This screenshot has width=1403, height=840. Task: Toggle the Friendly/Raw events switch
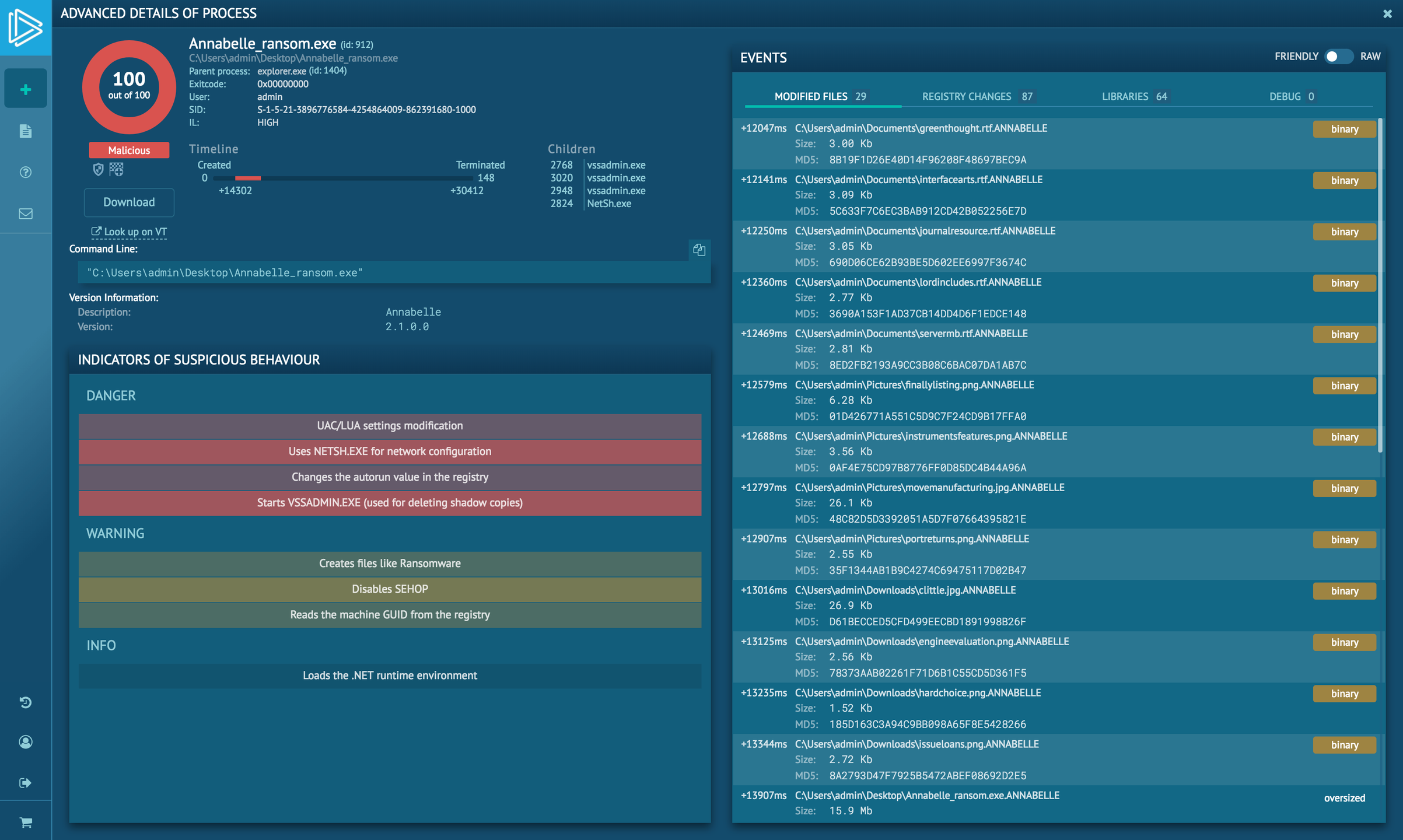pyautogui.click(x=1338, y=57)
